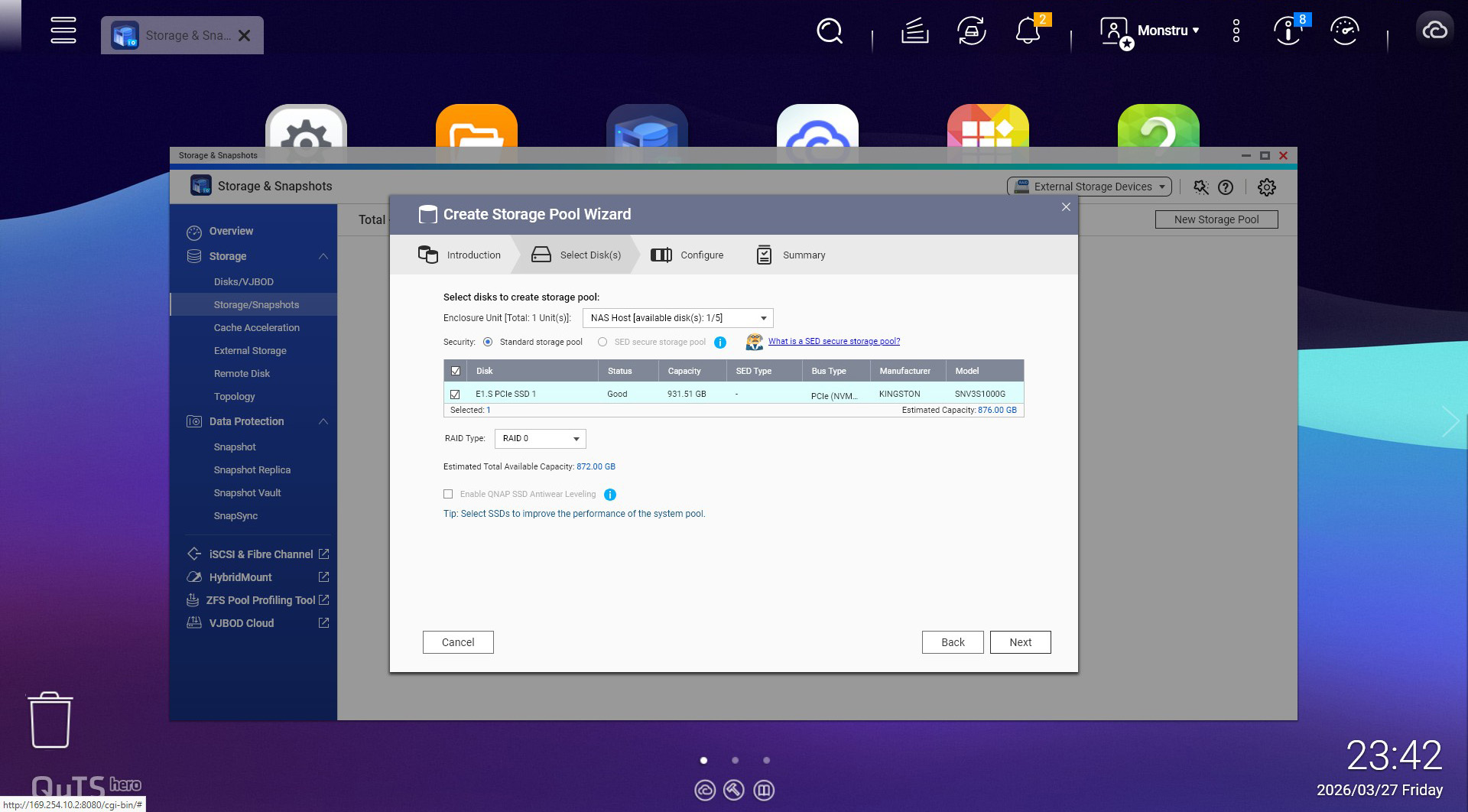The height and width of the screenshot is (812, 1468).
Task: Open External Storage Devices dropdown
Action: (1090, 187)
